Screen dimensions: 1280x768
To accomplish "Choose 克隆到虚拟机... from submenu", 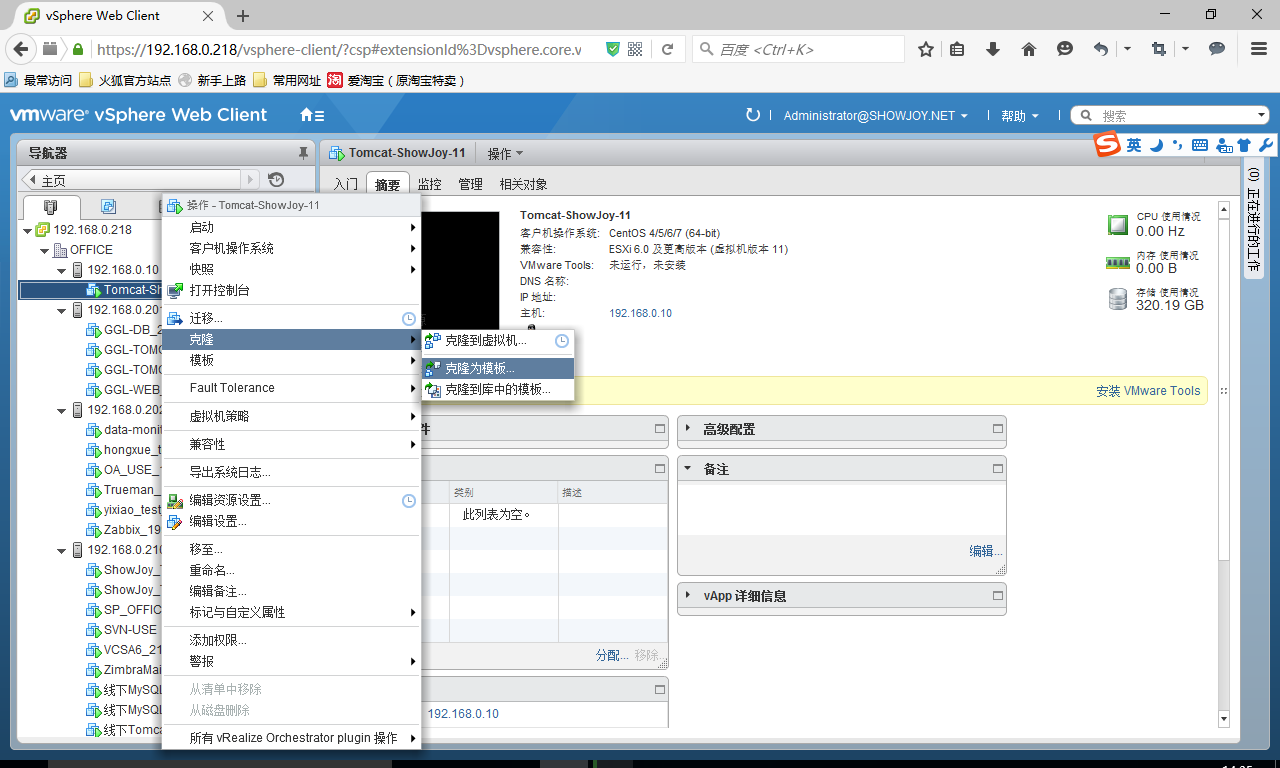I will [x=498, y=341].
